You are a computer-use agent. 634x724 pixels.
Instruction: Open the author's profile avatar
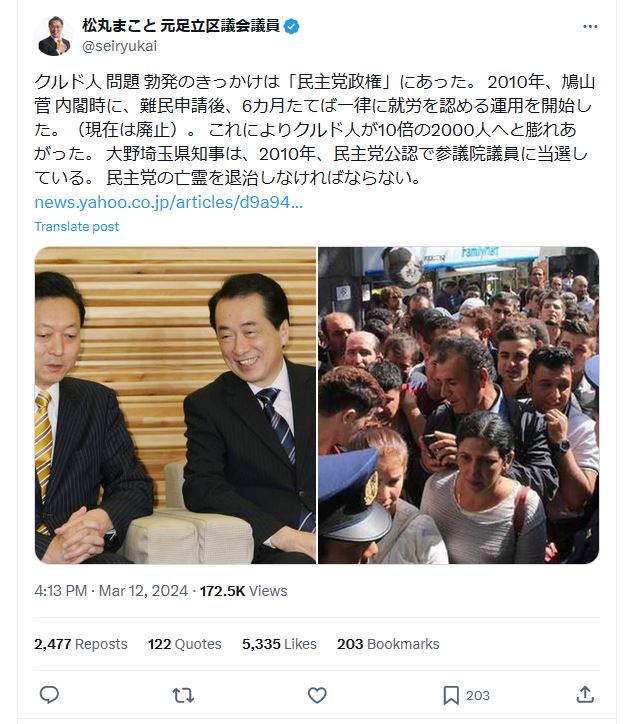coord(54,36)
